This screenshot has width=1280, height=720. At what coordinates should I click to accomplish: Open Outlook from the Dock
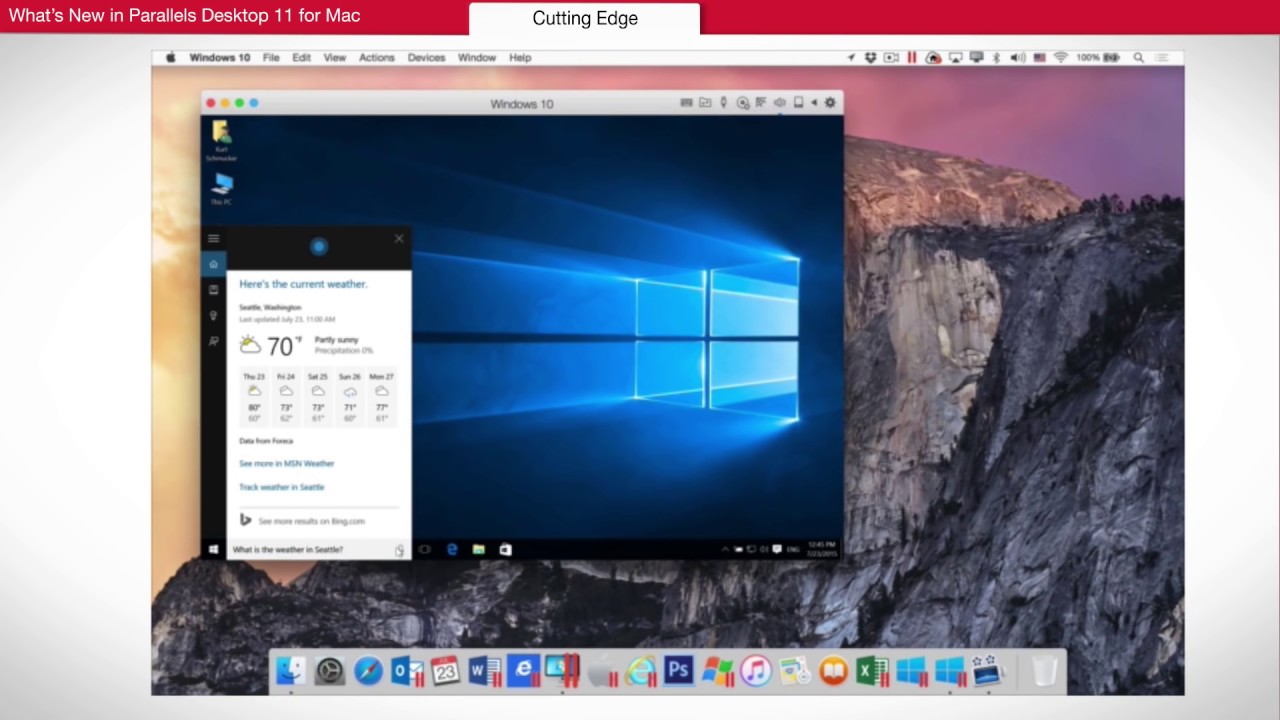coord(407,671)
